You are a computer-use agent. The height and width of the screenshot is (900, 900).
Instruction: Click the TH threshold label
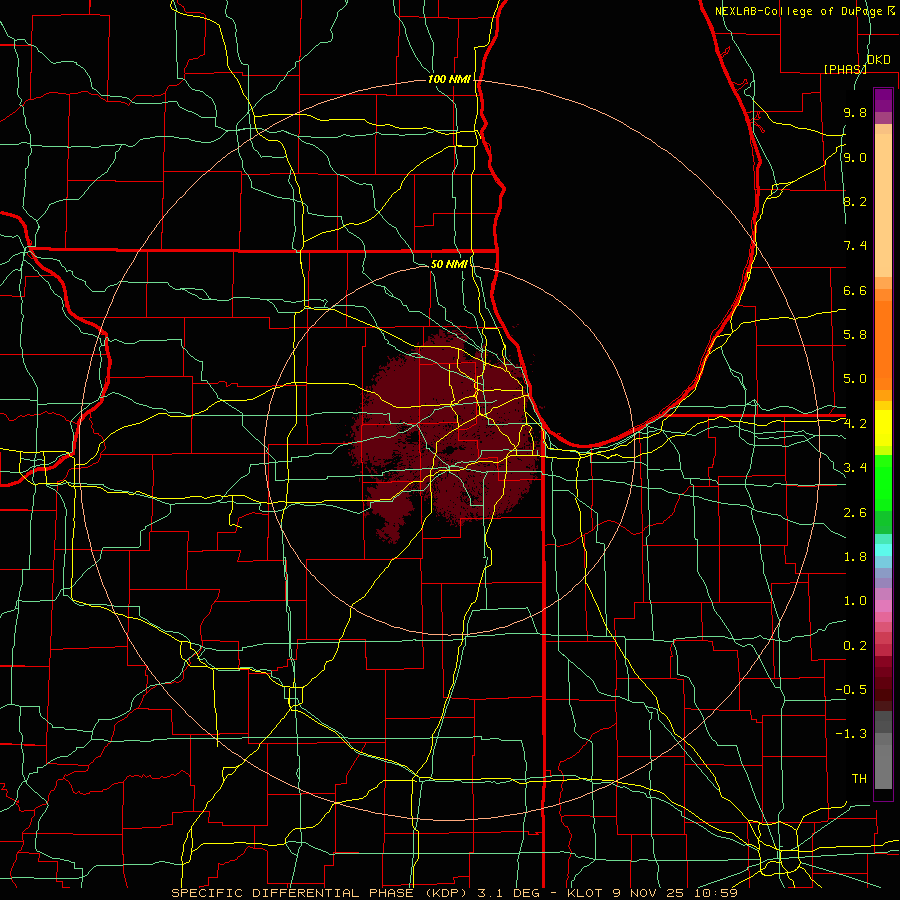[859, 779]
